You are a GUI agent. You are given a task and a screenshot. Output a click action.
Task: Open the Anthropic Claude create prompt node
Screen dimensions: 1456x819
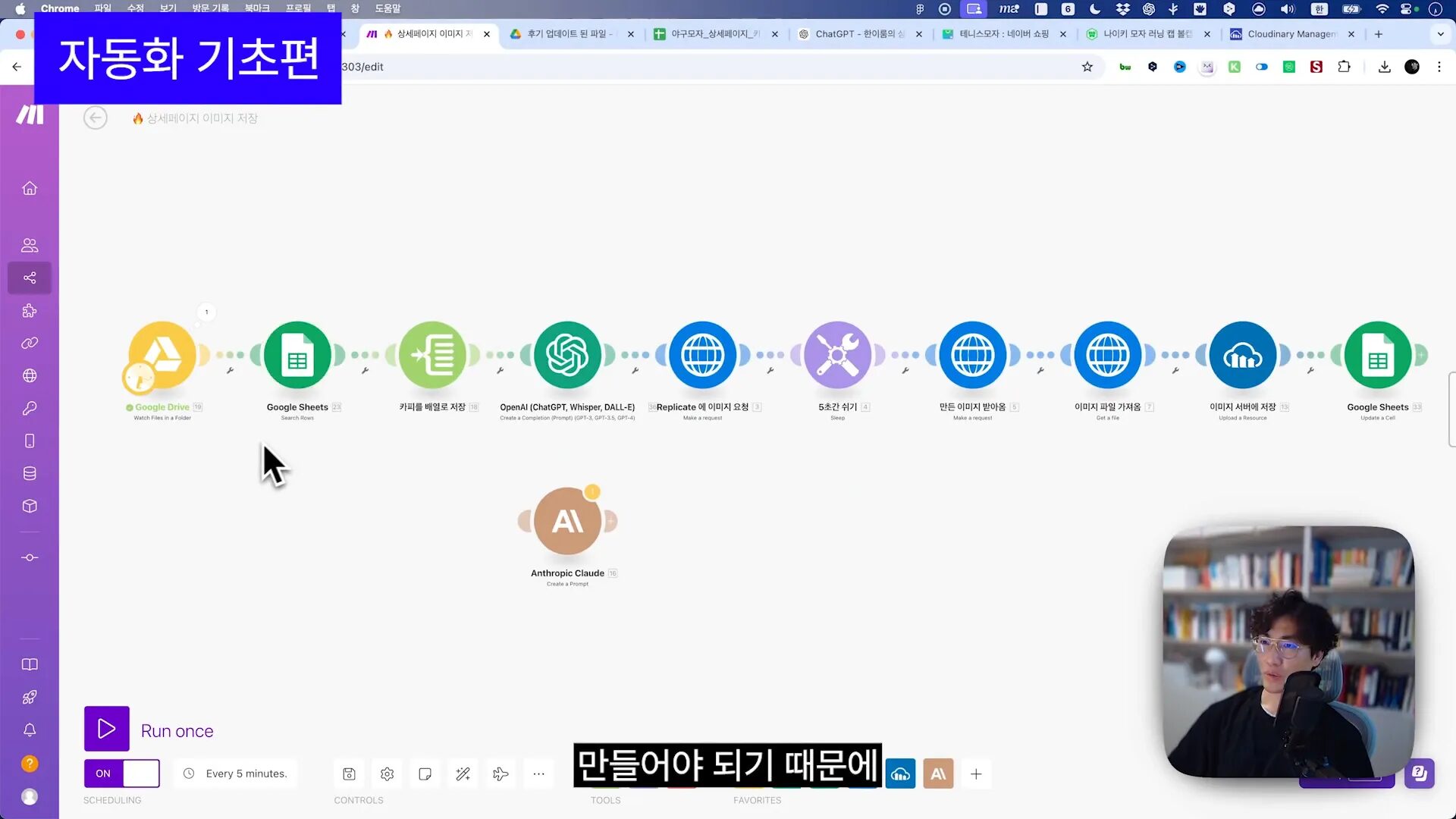pyautogui.click(x=567, y=521)
